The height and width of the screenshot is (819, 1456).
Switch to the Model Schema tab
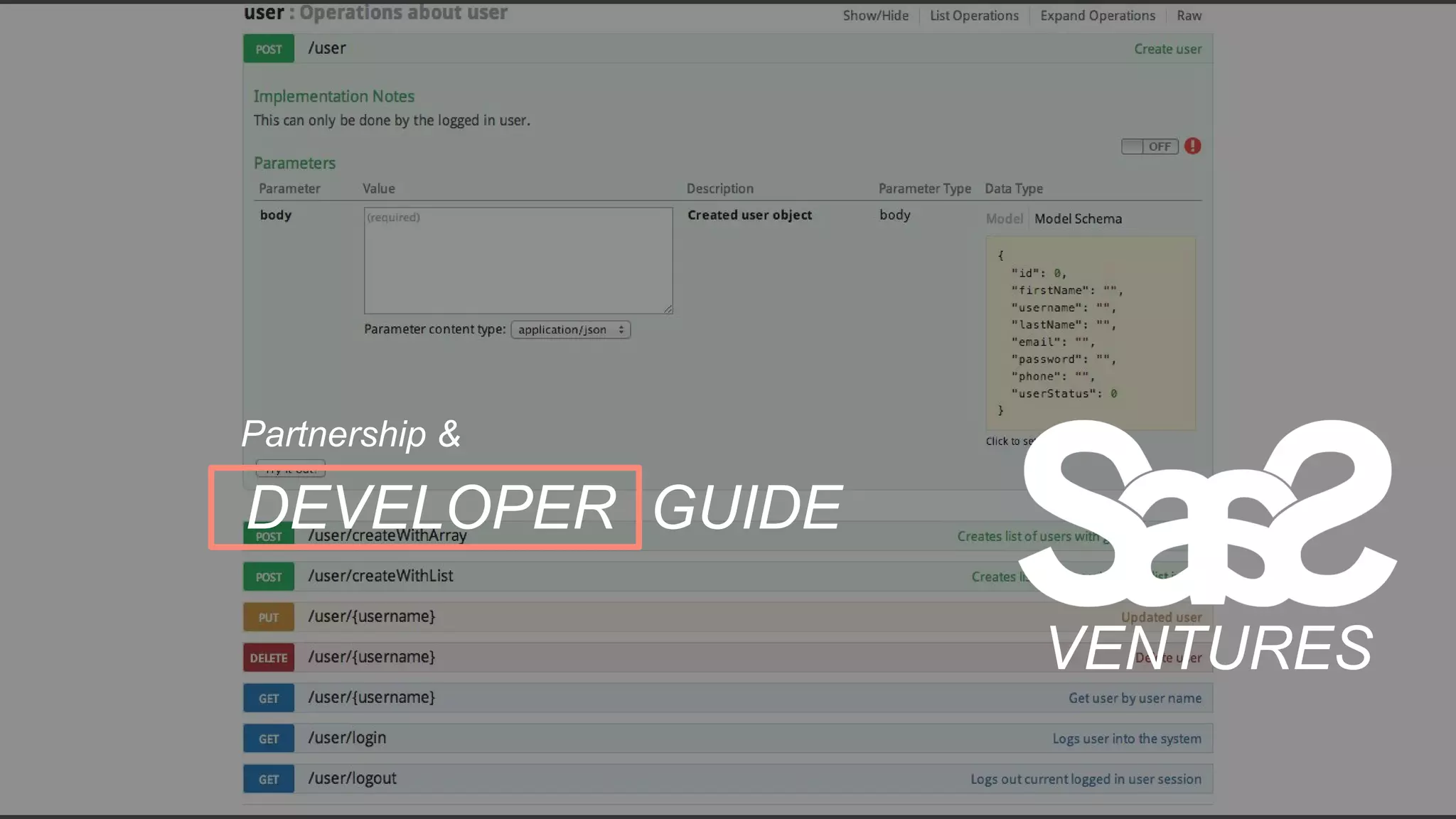coord(1078,219)
